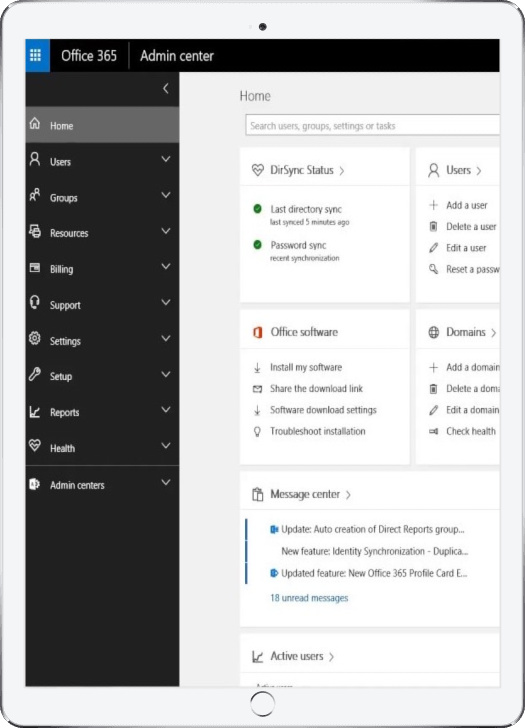Click Office 365 title in header
This screenshot has height=728, width=525.
(x=89, y=56)
